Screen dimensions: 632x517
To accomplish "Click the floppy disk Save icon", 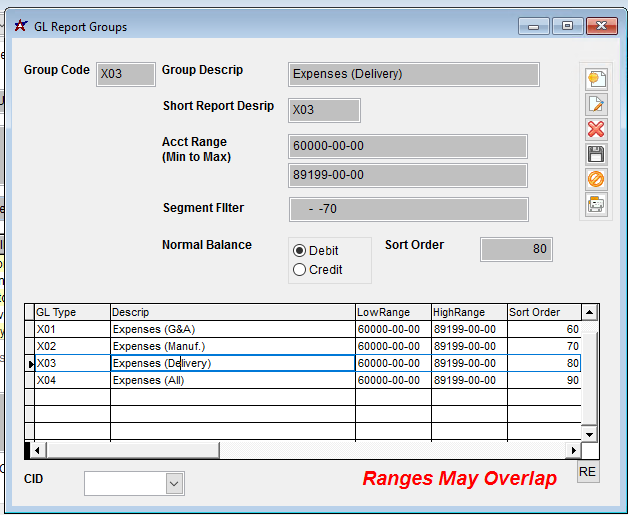I will pos(596,154).
